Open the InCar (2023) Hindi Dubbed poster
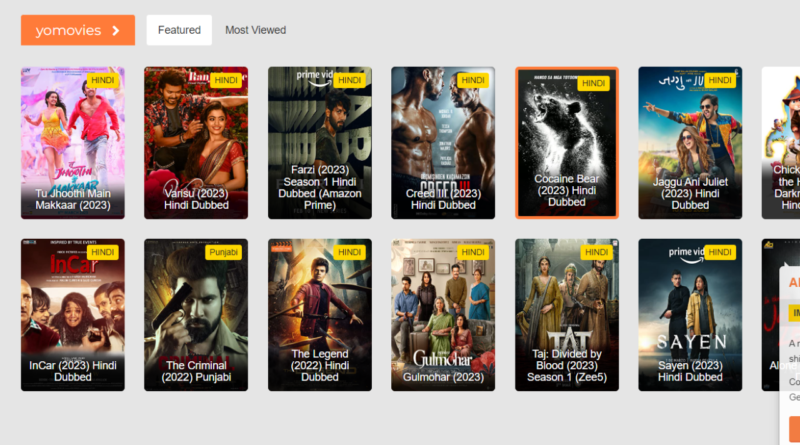This screenshot has height=445, width=800. [73, 315]
